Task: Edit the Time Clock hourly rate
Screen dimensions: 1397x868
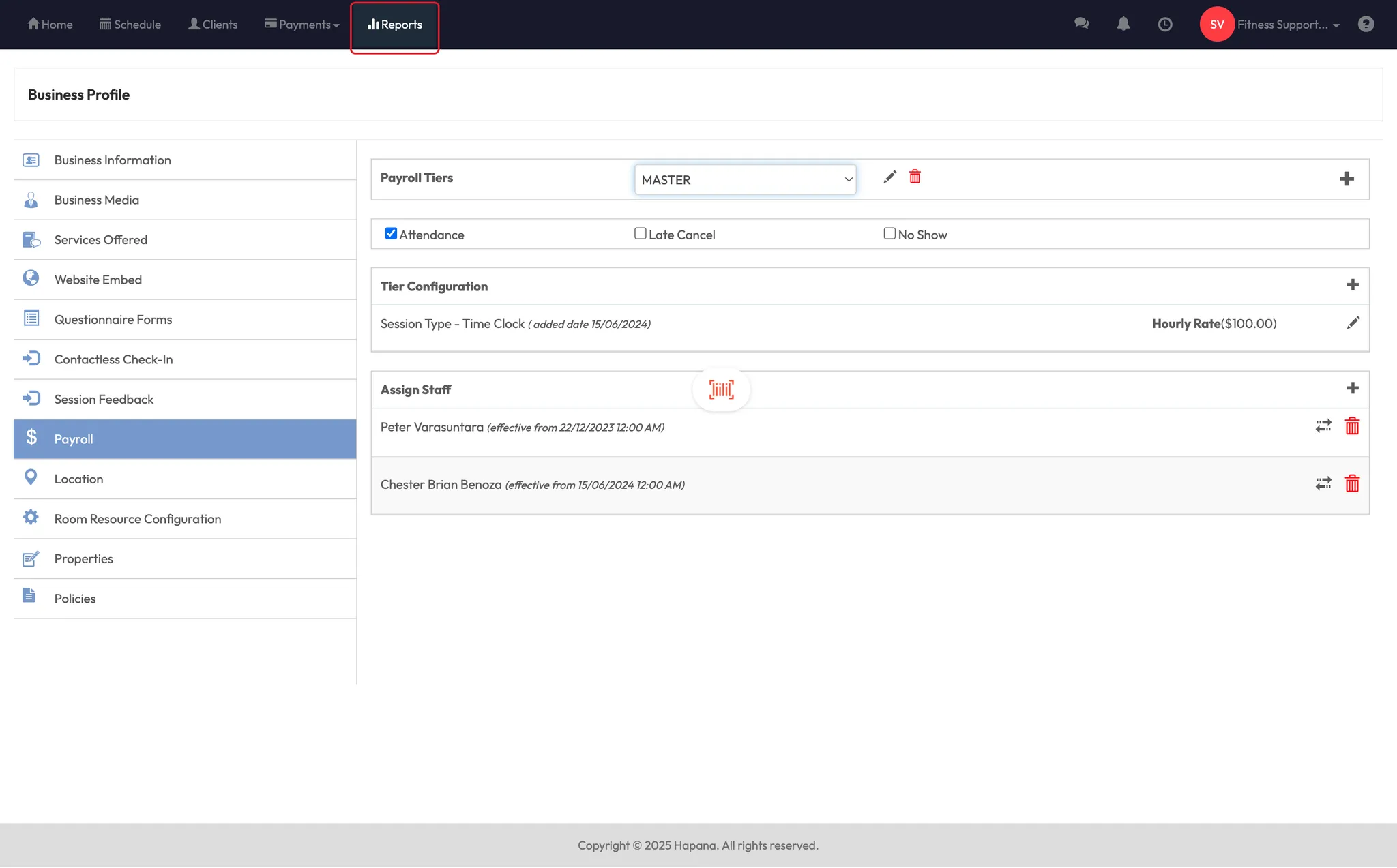Action: pyautogui.click(x=1353, y=323)
